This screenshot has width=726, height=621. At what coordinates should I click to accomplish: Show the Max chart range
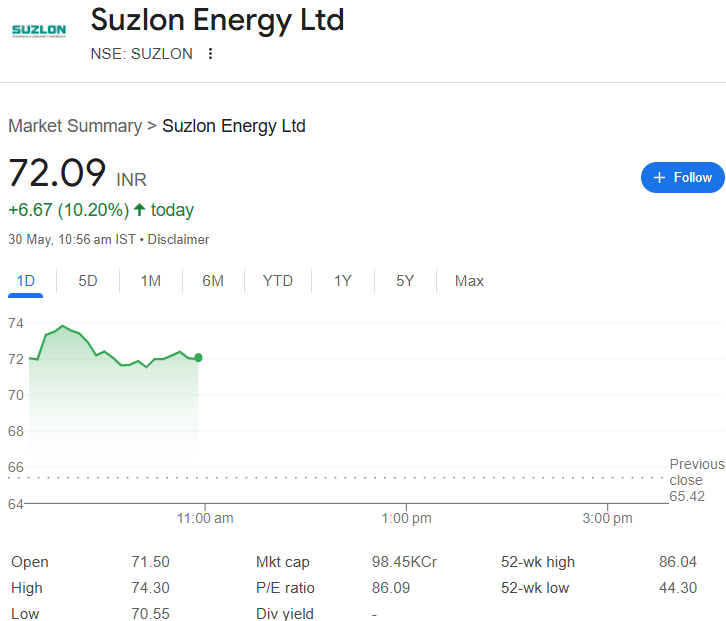(469, 281)
